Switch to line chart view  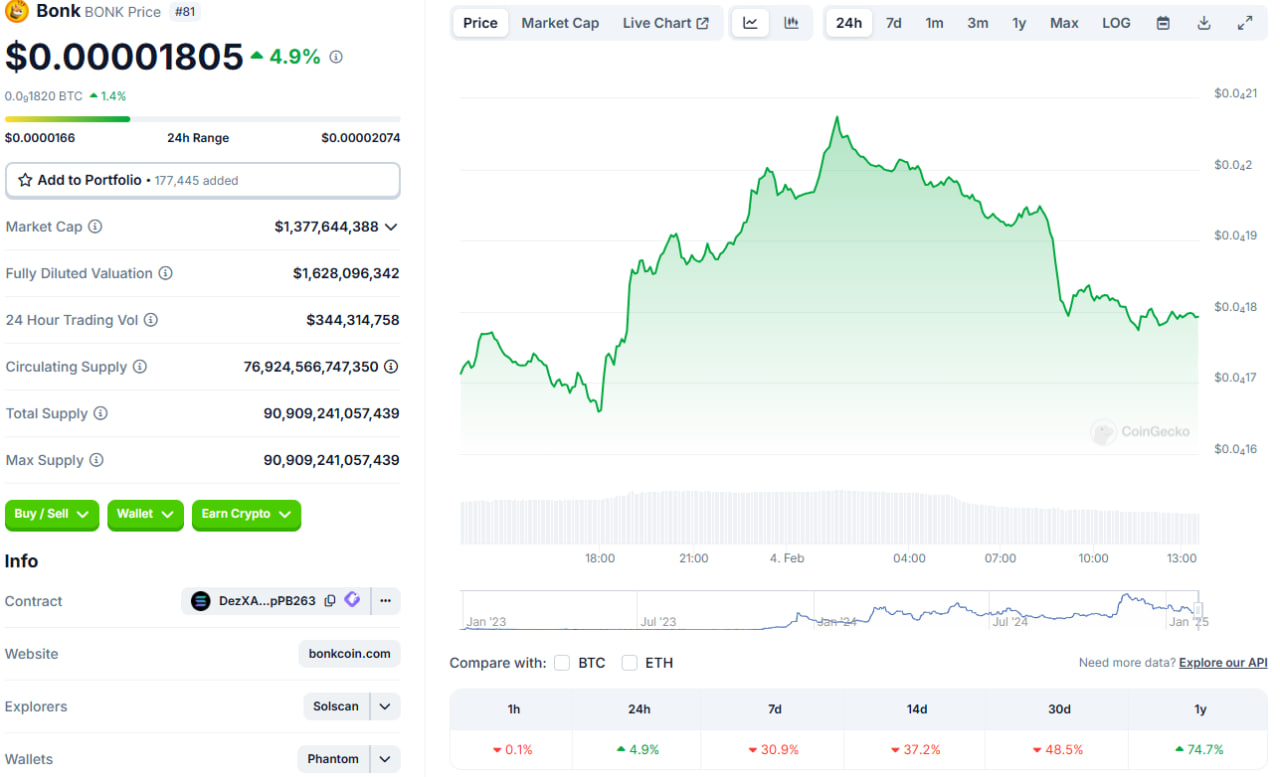[x=750, y=23]
